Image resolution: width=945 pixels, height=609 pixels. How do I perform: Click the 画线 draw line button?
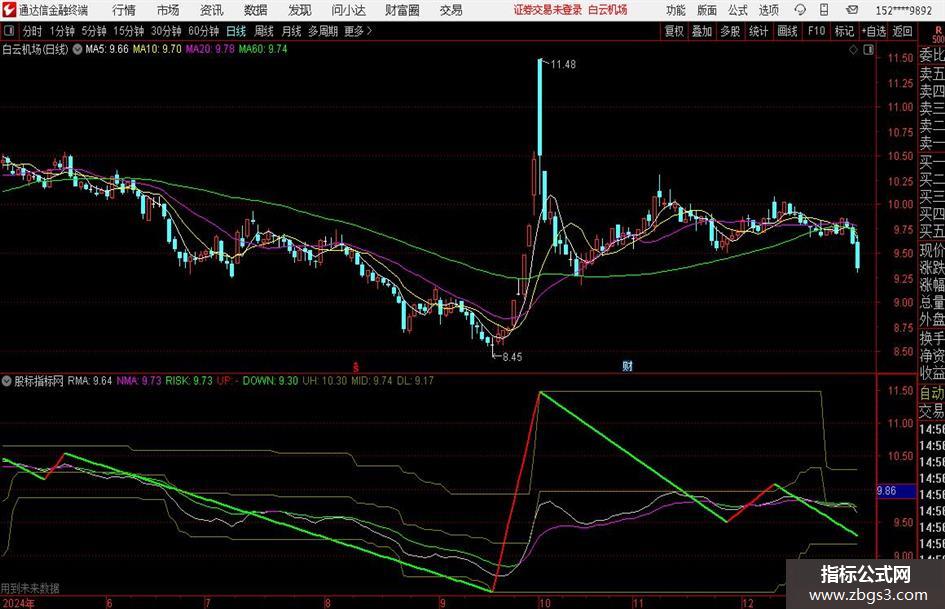point(787,31)
